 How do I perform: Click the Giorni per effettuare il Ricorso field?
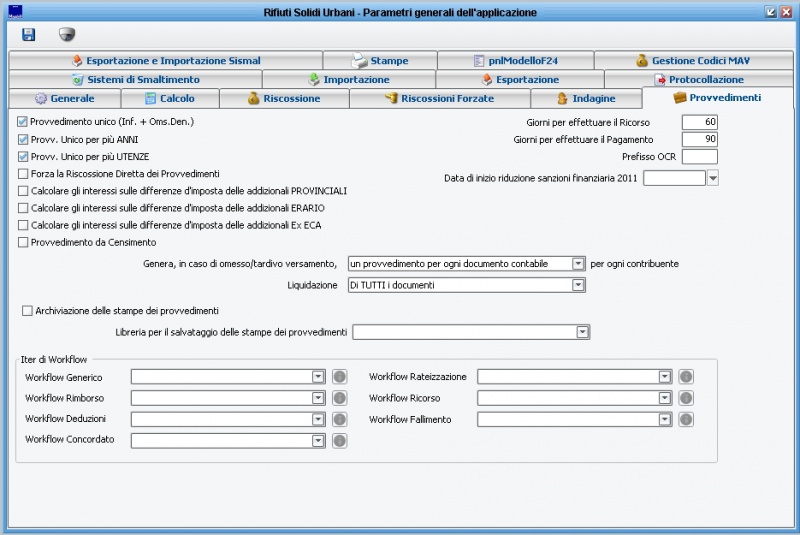699,122
